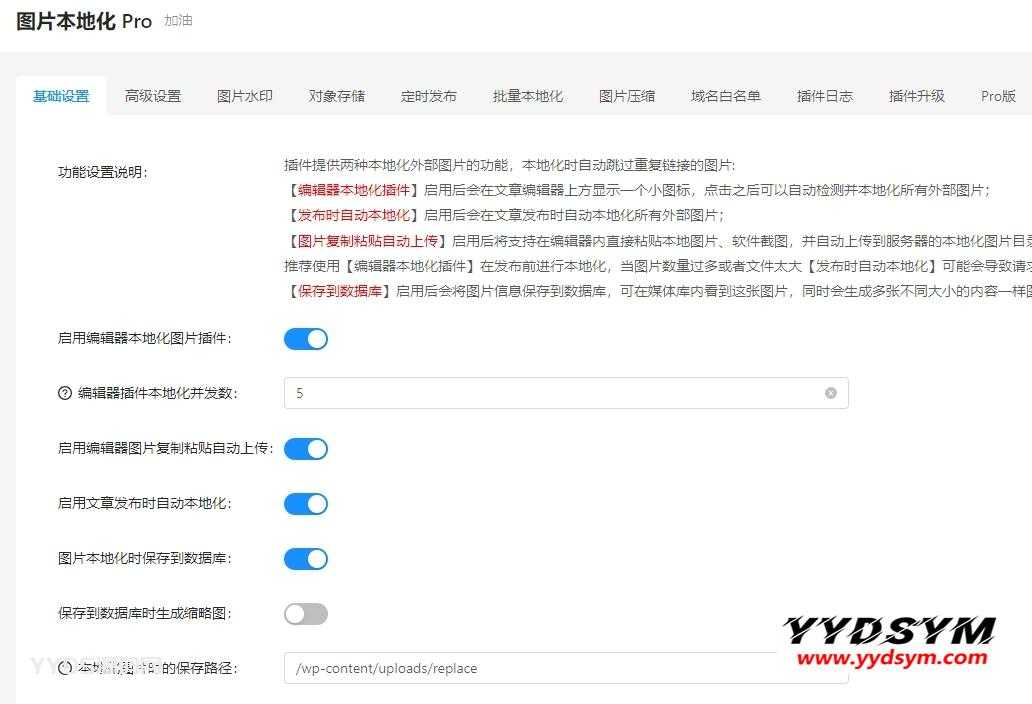Screen dimensions: 1032x704
Task: Go to the 对象存储 tab
Action: [337, 96]
